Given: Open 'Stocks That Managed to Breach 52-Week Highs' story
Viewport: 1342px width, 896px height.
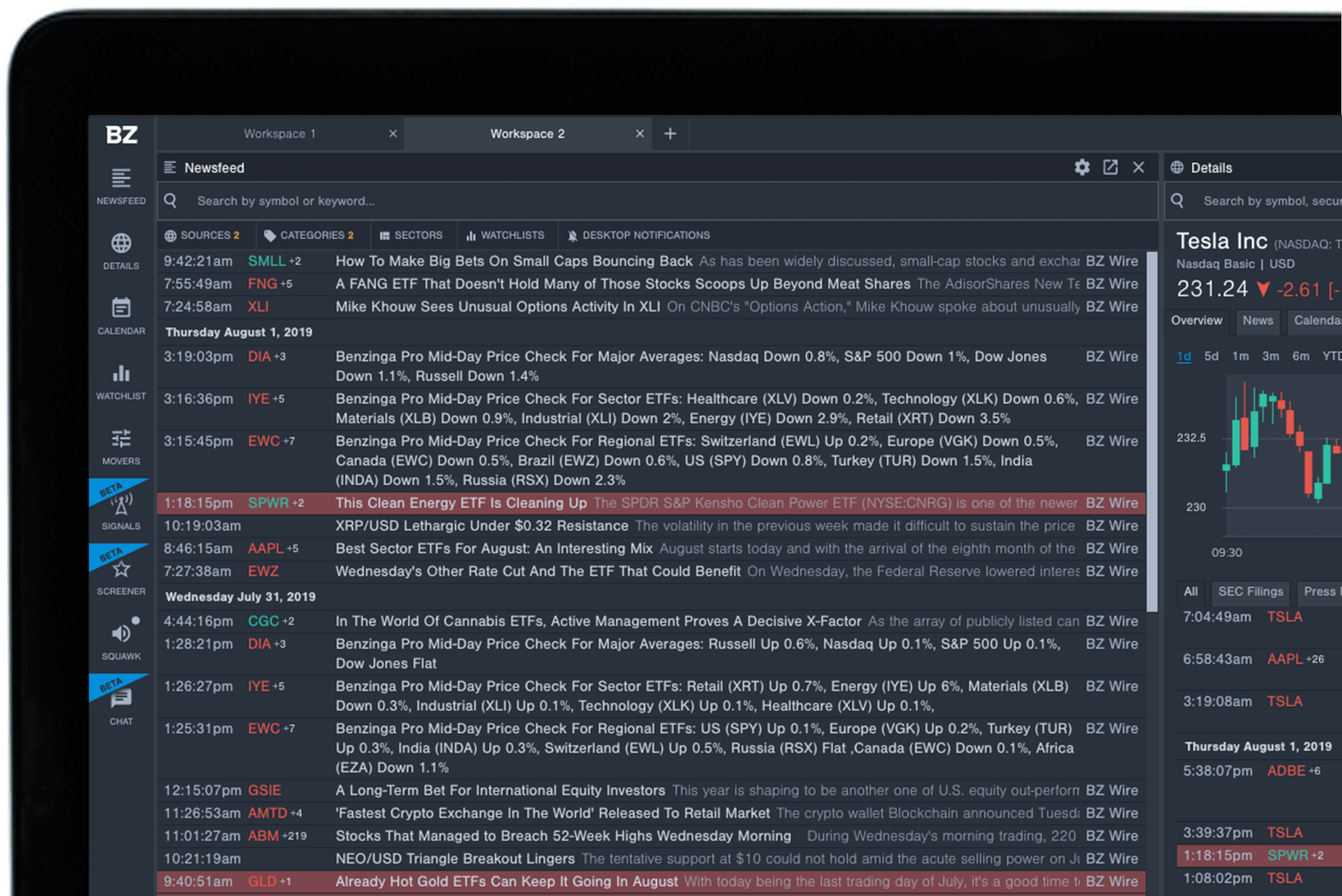Looking at the screenshot, I should pyautogui.click(x=563, y=836).
